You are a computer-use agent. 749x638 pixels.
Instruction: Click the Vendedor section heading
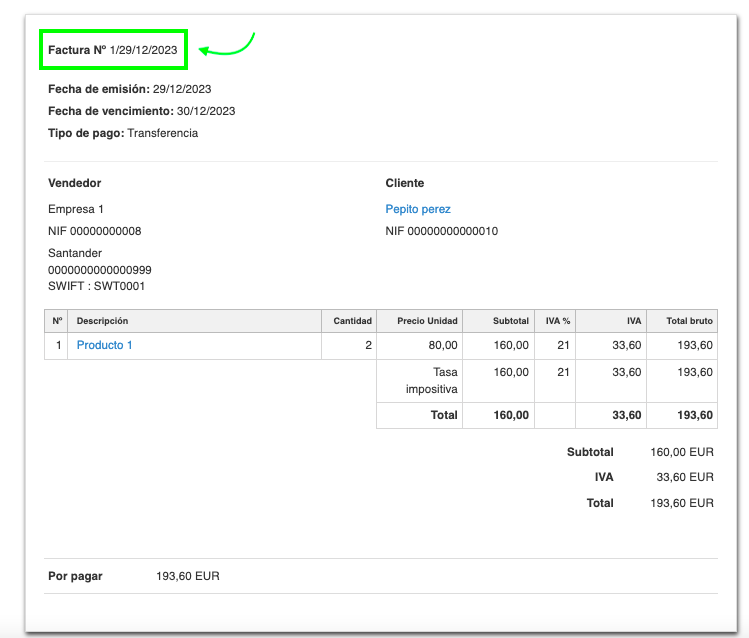[x=75, y=183]
